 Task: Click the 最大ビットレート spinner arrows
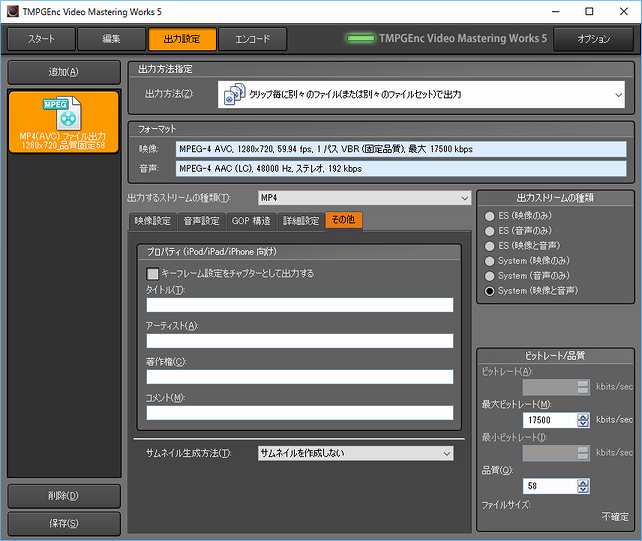pos(583,420)
